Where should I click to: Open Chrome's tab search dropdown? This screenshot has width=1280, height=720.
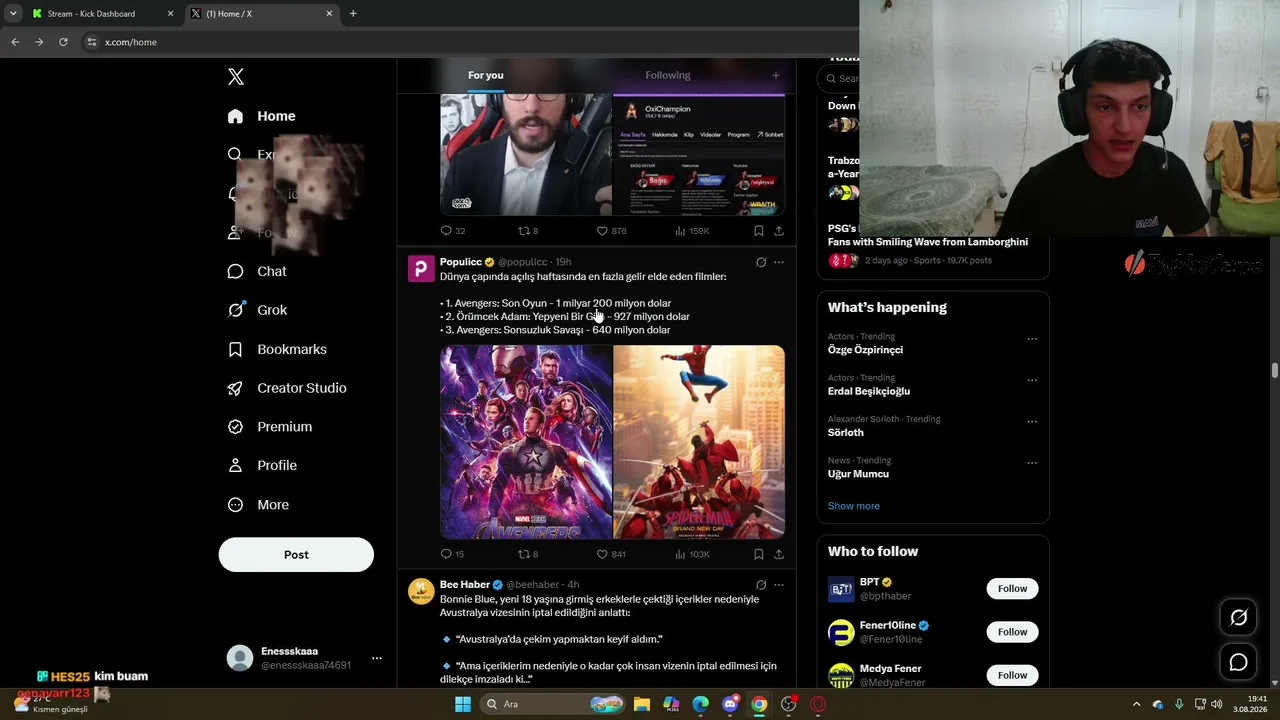tap(13, 14)
